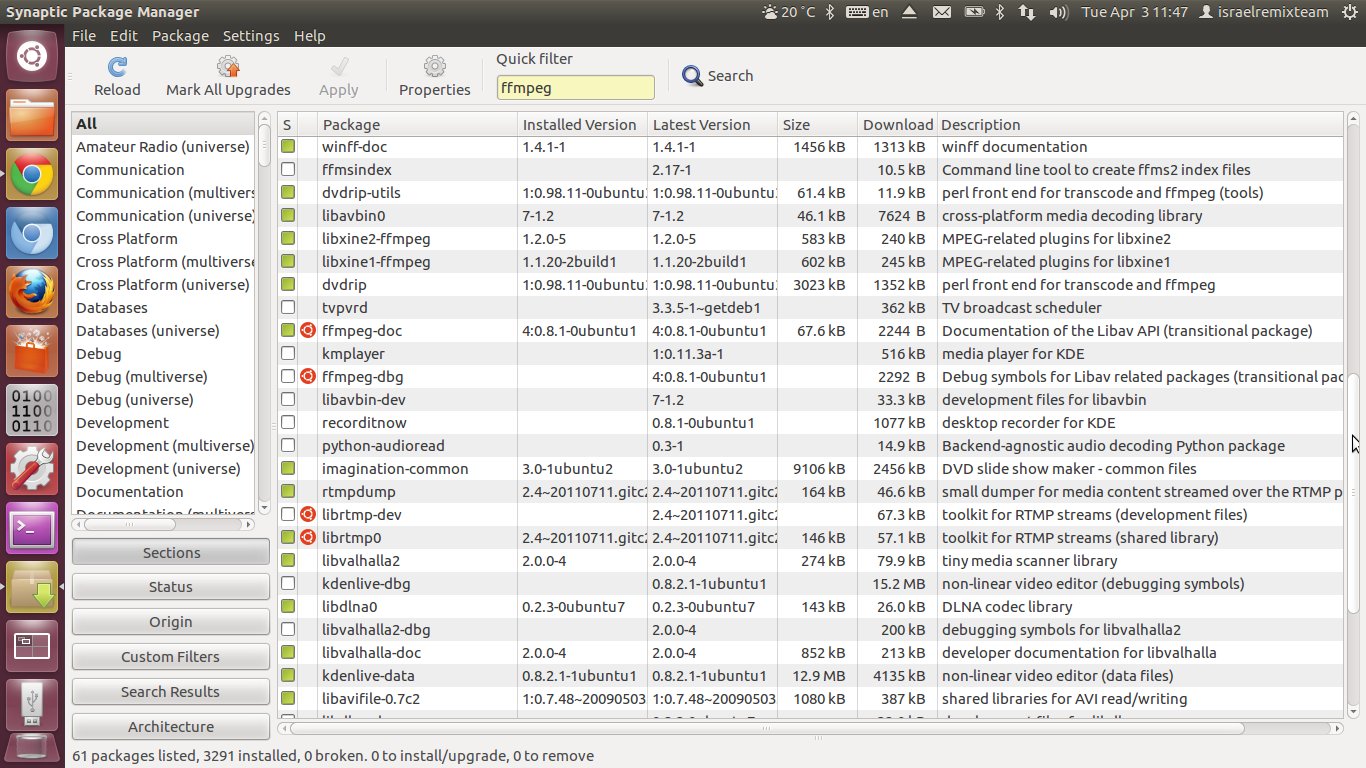The width and height of the screenshot is (1366, 768).
Task: Select the Databases section
Action: (163, 307)
